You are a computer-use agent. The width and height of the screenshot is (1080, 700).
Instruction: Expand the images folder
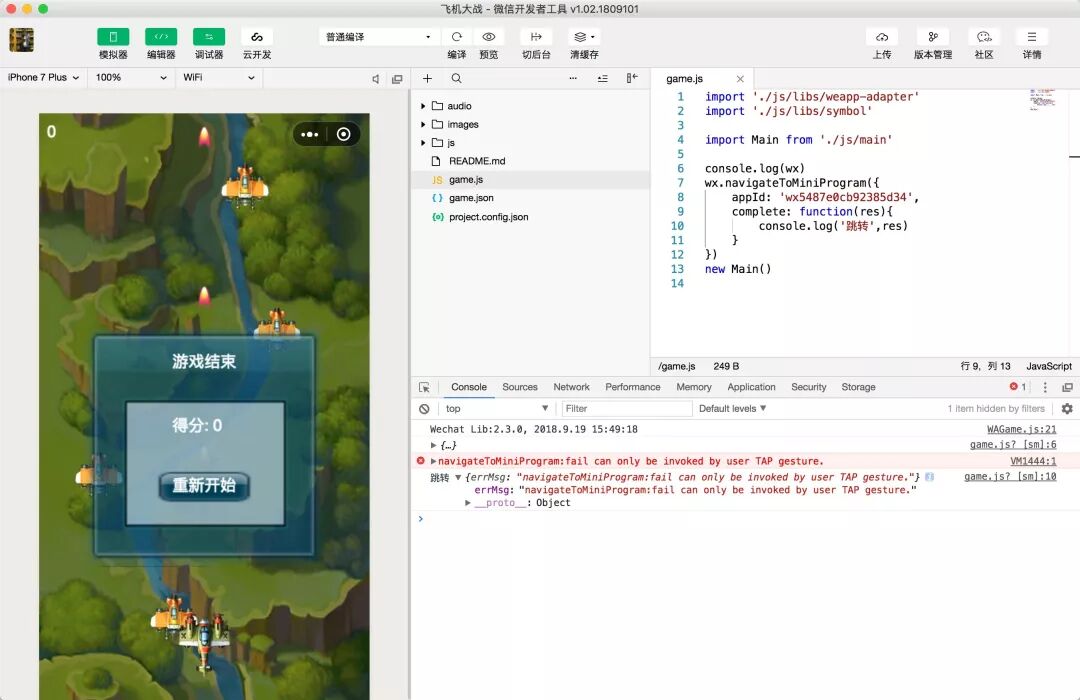tap(423, 125)
